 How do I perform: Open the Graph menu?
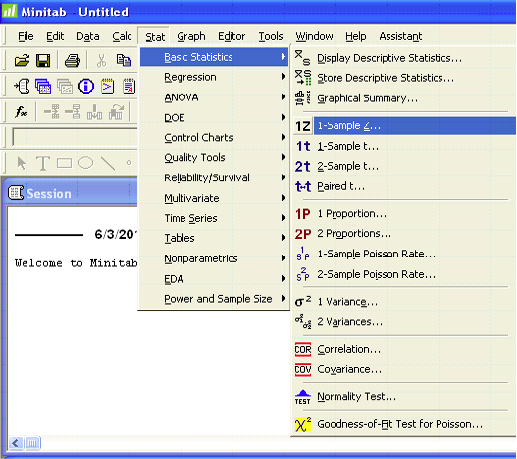click(191, 36)
